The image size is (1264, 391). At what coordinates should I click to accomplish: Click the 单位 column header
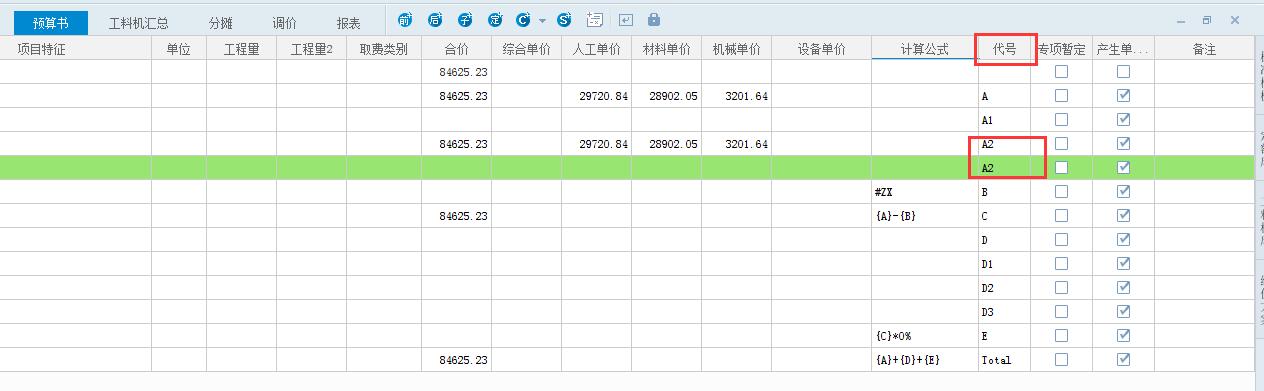click(179, 49)
